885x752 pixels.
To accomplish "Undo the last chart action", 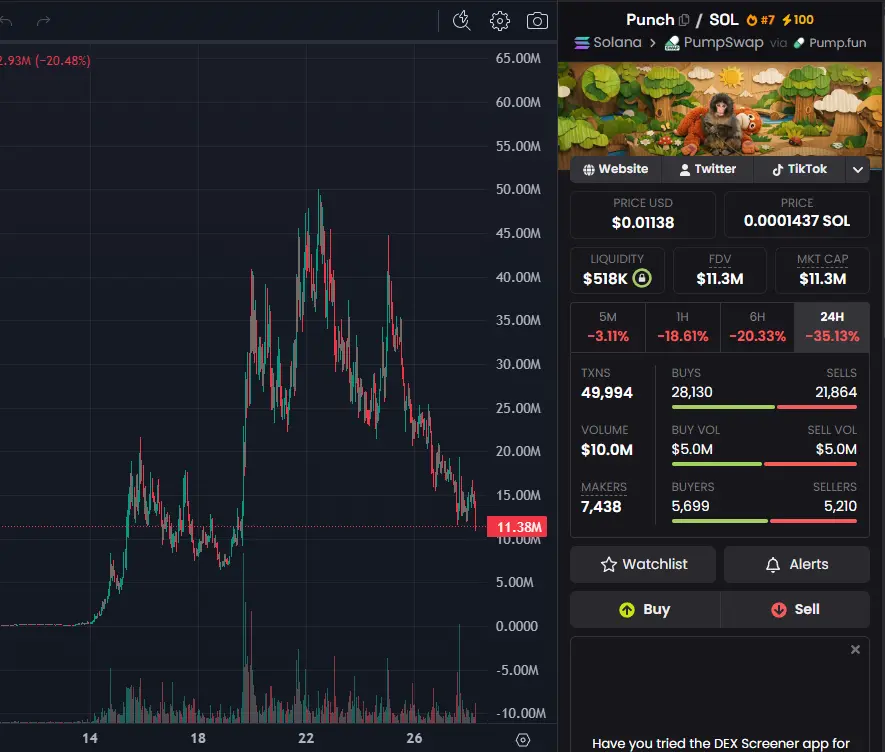I will point(6,21).
